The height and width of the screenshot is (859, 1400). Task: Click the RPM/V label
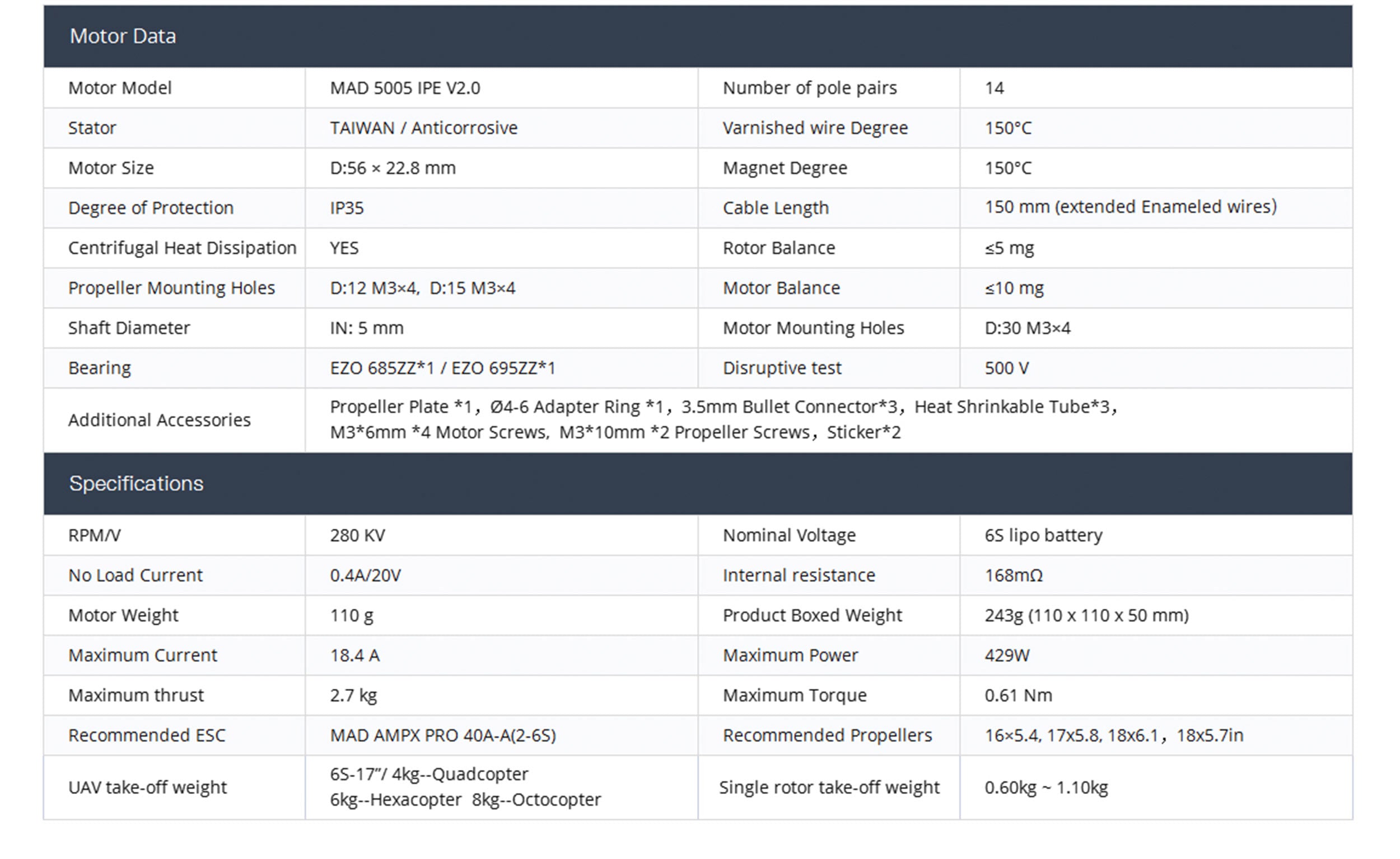pos(94,535)
